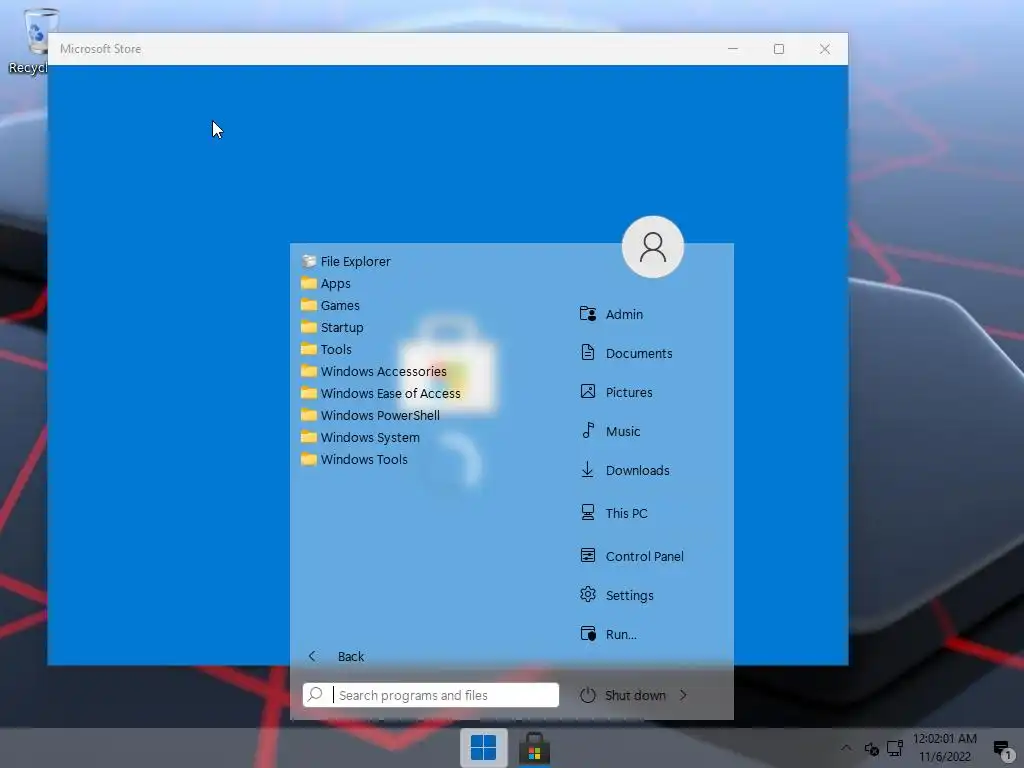Open the Music library

click(x=610, y=431)
